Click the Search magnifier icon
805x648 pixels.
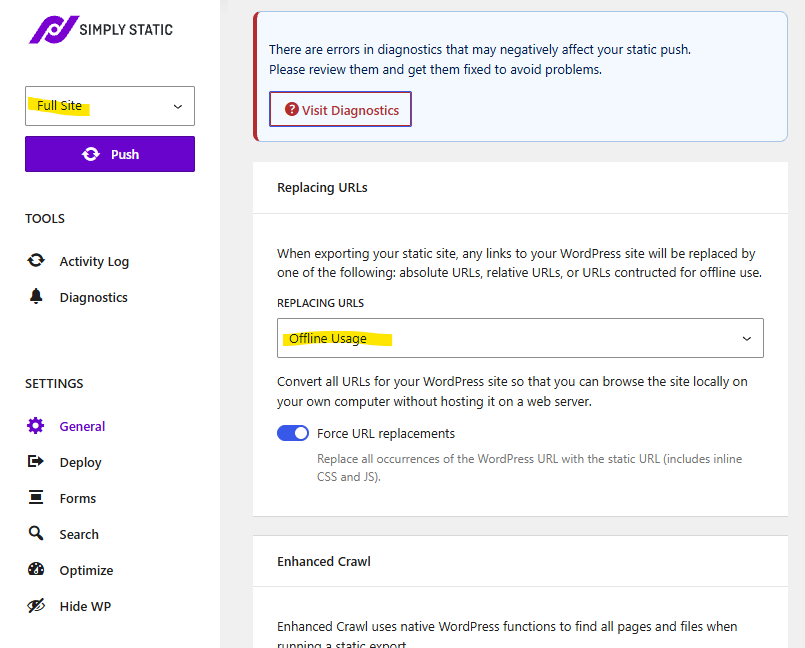coord(36,533)
